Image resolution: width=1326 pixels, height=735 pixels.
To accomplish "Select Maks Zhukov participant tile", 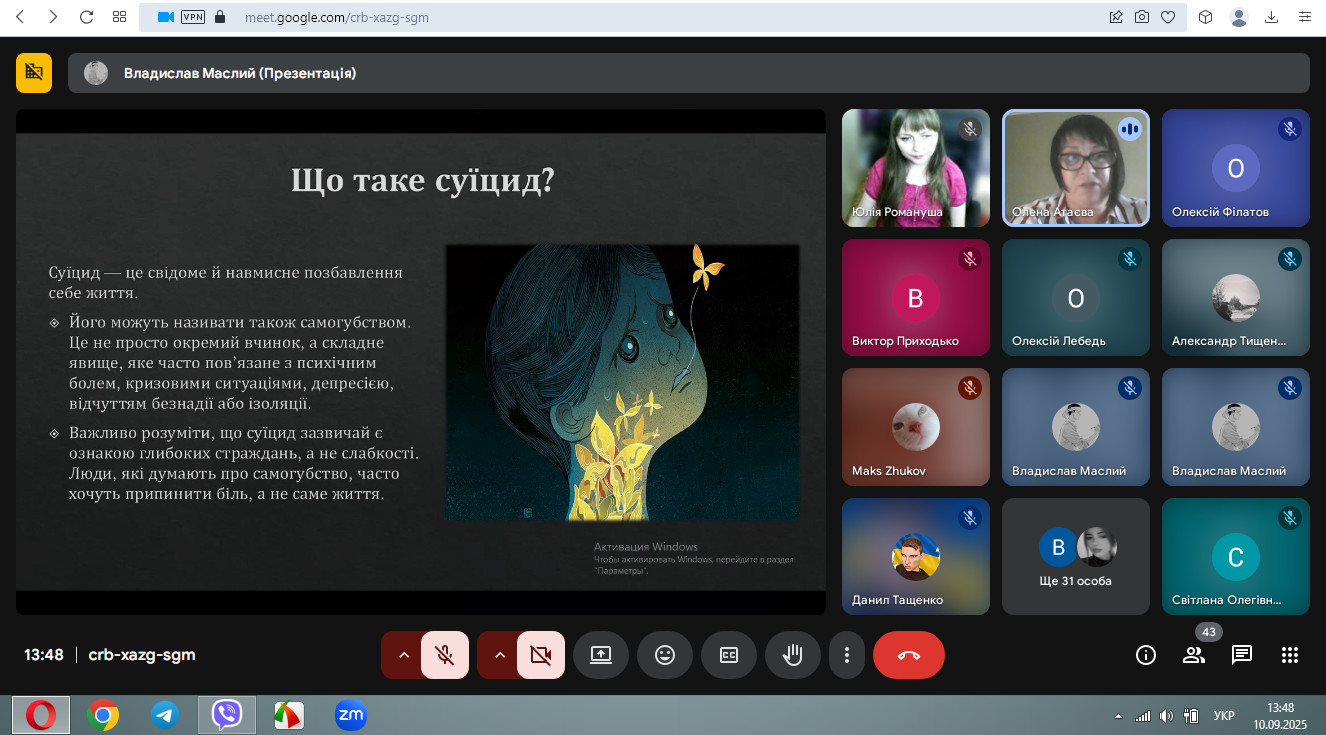I will coord(916,428).
